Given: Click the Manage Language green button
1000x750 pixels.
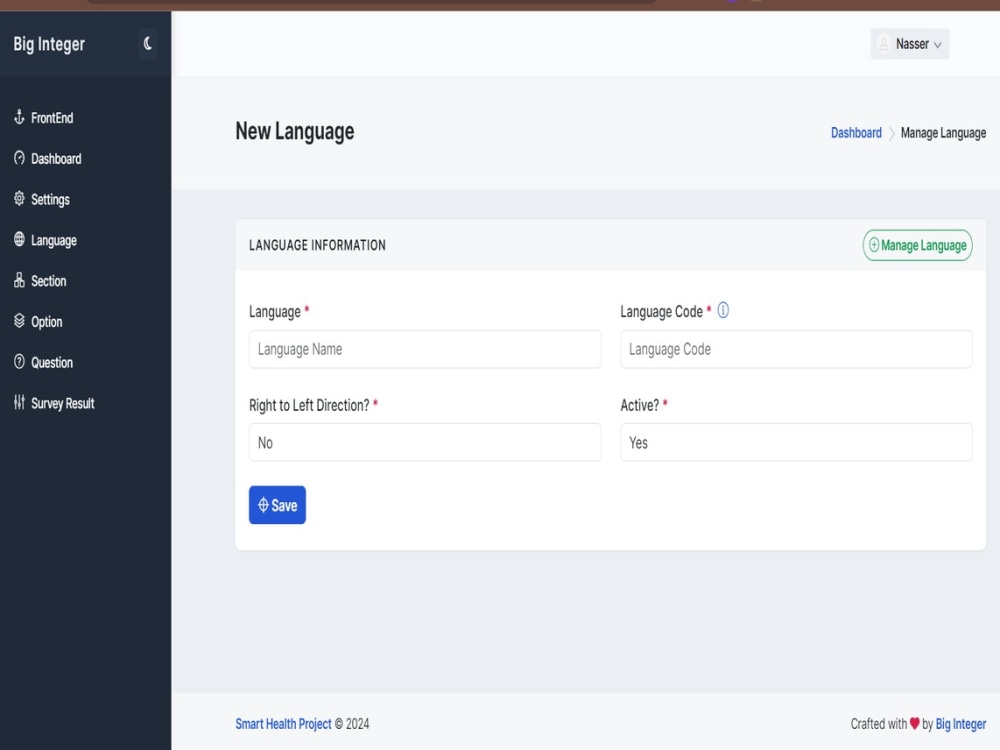Looking at the screenshot, I should [917, 245].
